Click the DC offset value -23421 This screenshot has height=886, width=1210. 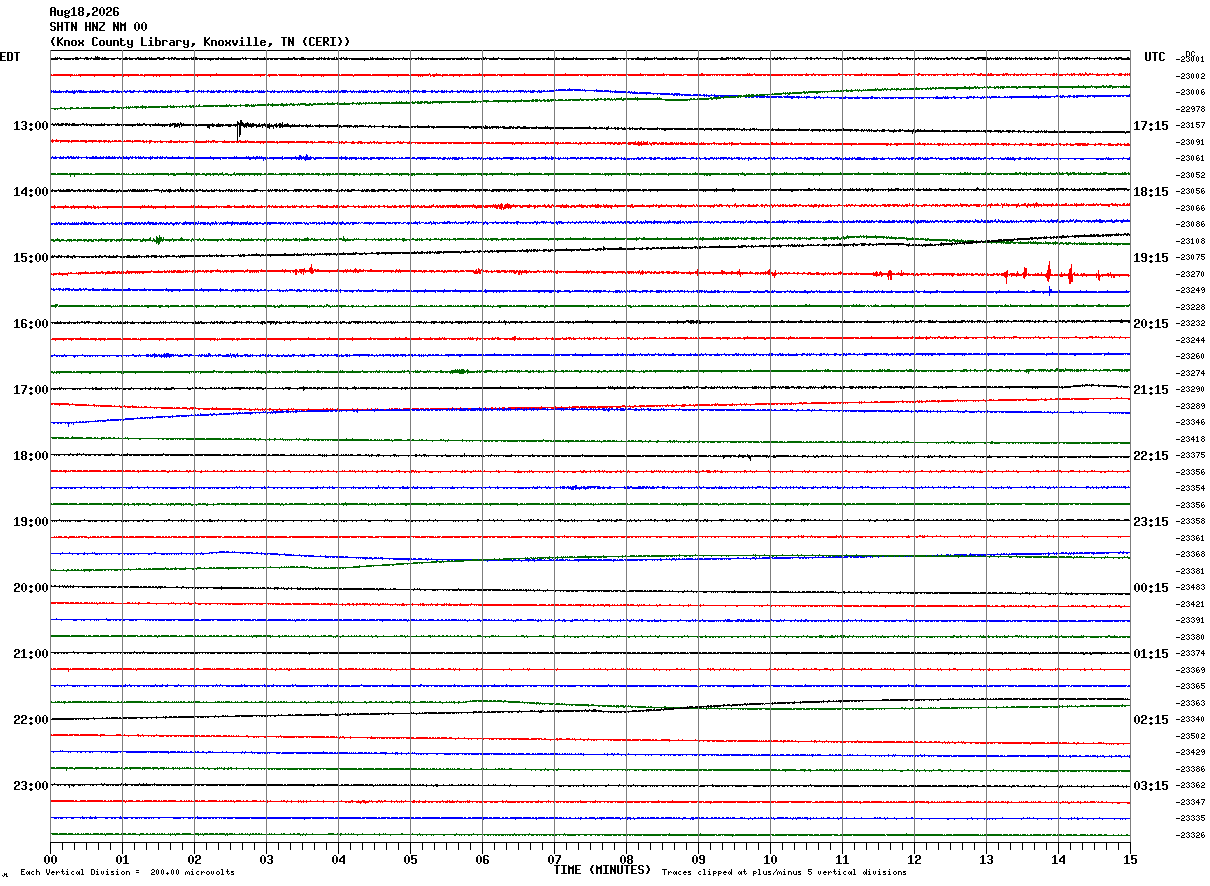[1191, 604]
